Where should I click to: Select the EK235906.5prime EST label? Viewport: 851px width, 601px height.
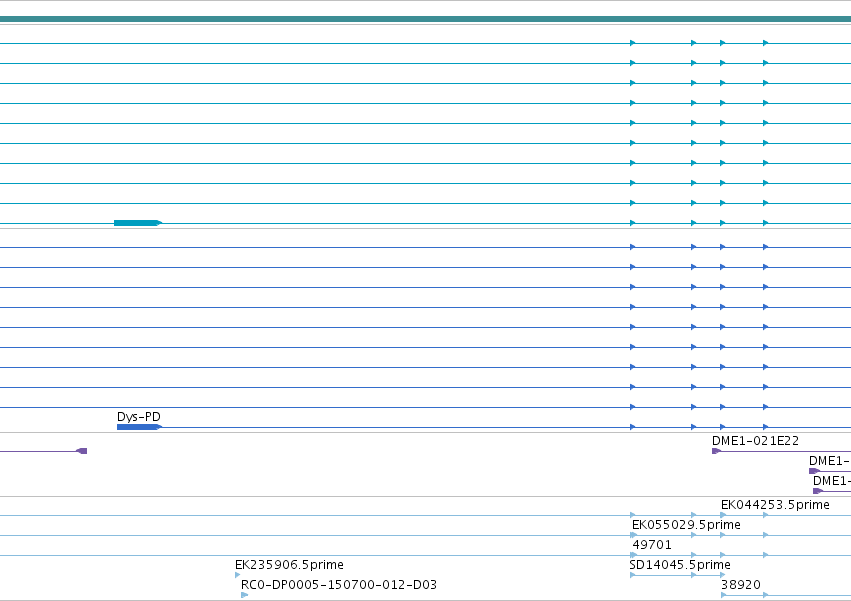[289, 565]
